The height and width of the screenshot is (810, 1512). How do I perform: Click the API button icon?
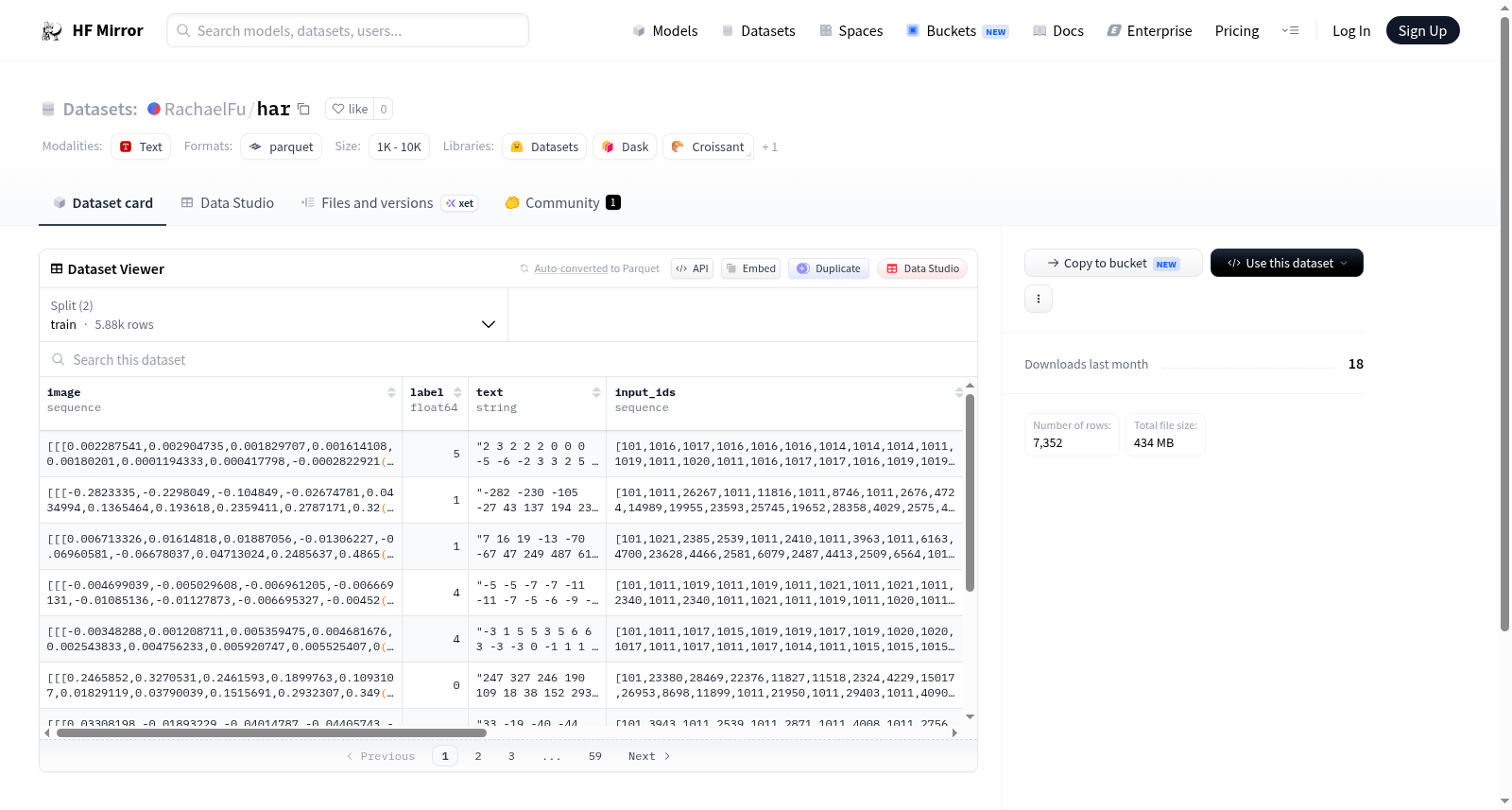[681, 268]
